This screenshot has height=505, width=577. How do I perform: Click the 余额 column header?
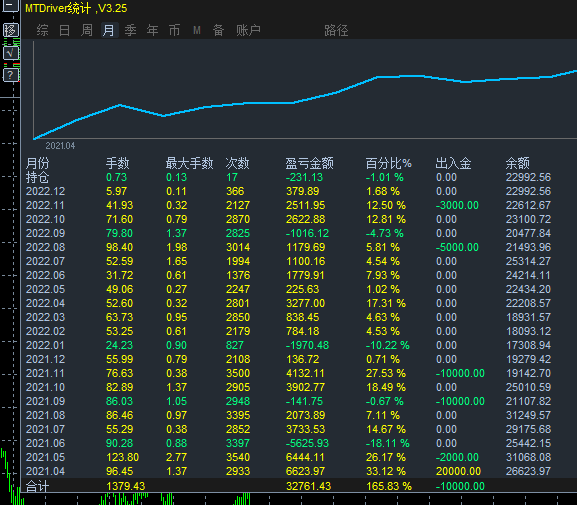click(518, 163)
